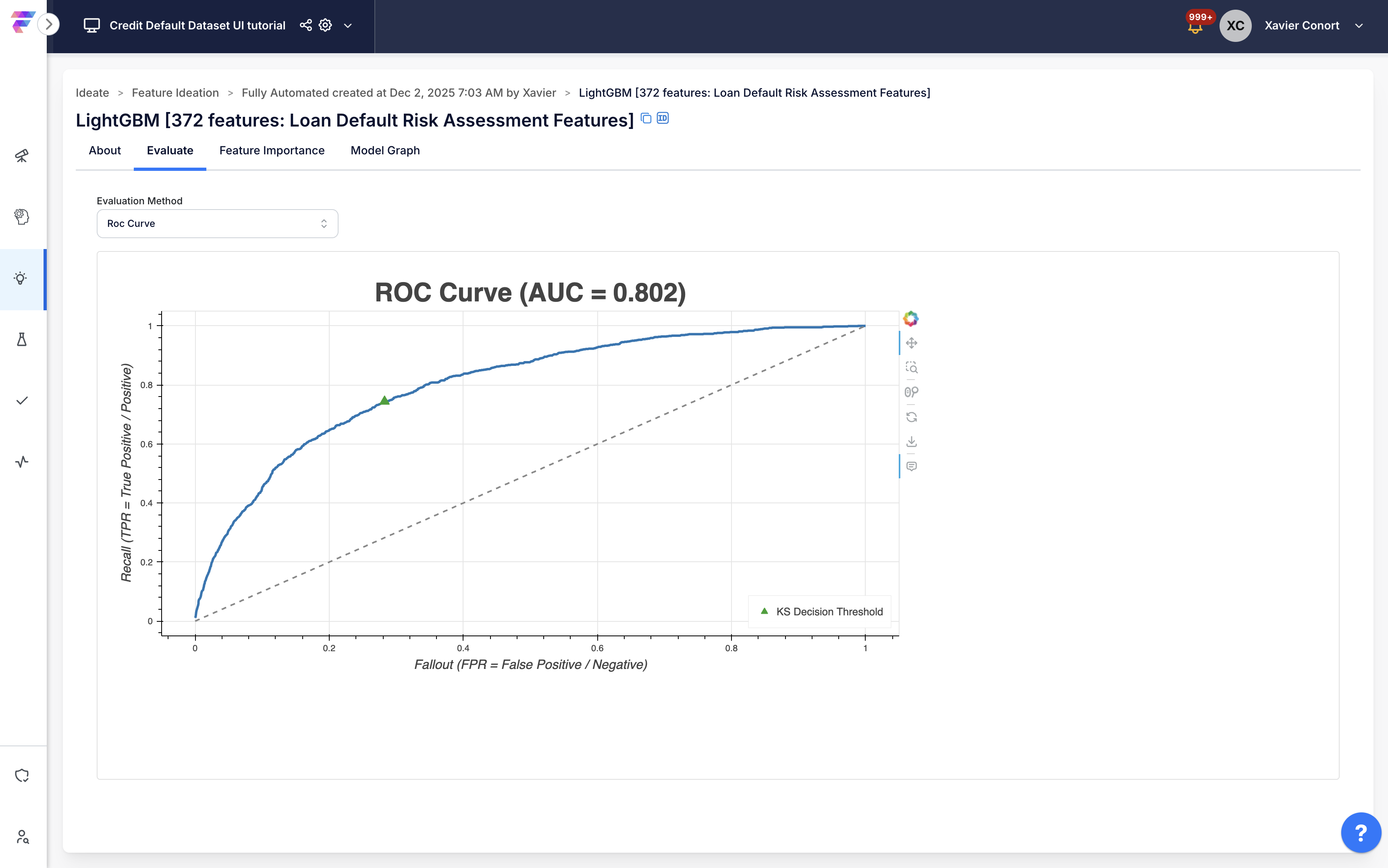Viewport: 1388px width, 868px height.
Task: Expand the Xavier Conort user menu
Action: (1359, 26)
